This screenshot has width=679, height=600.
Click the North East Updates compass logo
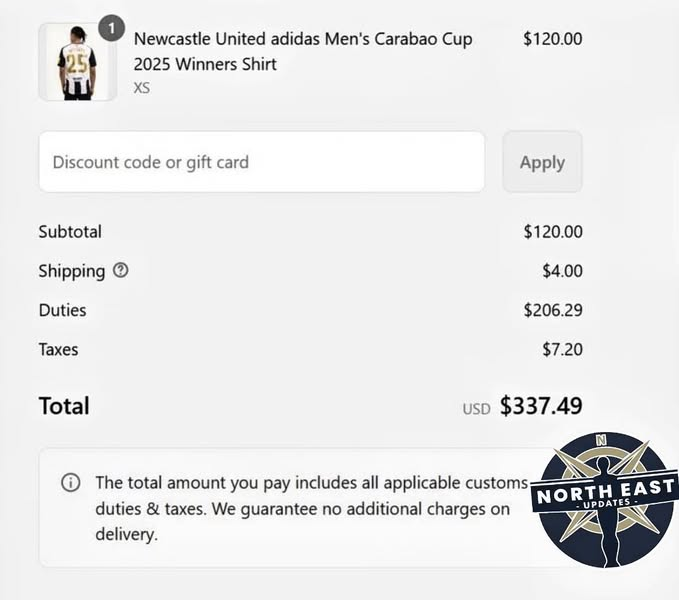605,500
